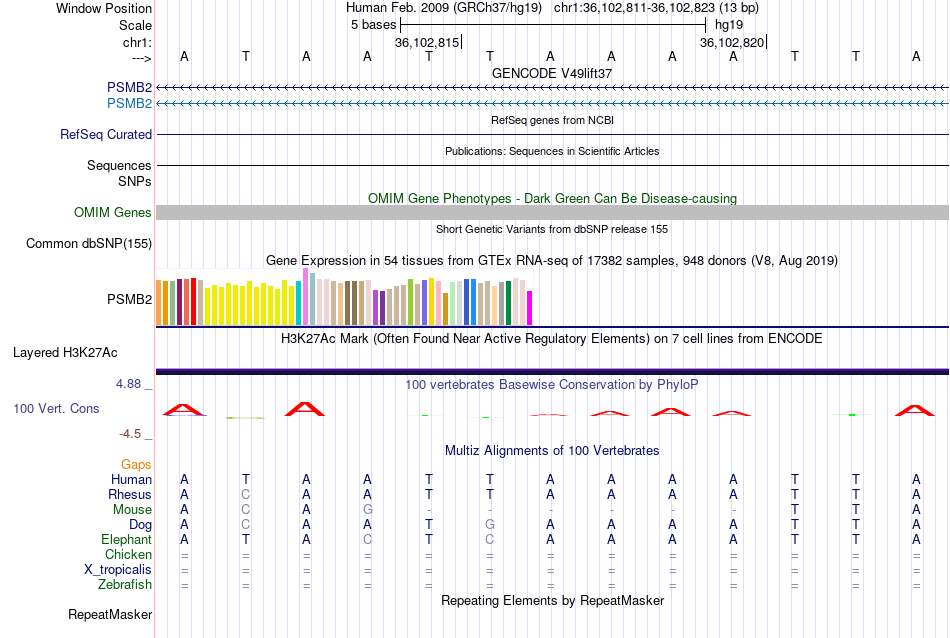The height and width of the screenshot is (638, 950).
Task: Select the Scale track label
Action: point(135,25)
